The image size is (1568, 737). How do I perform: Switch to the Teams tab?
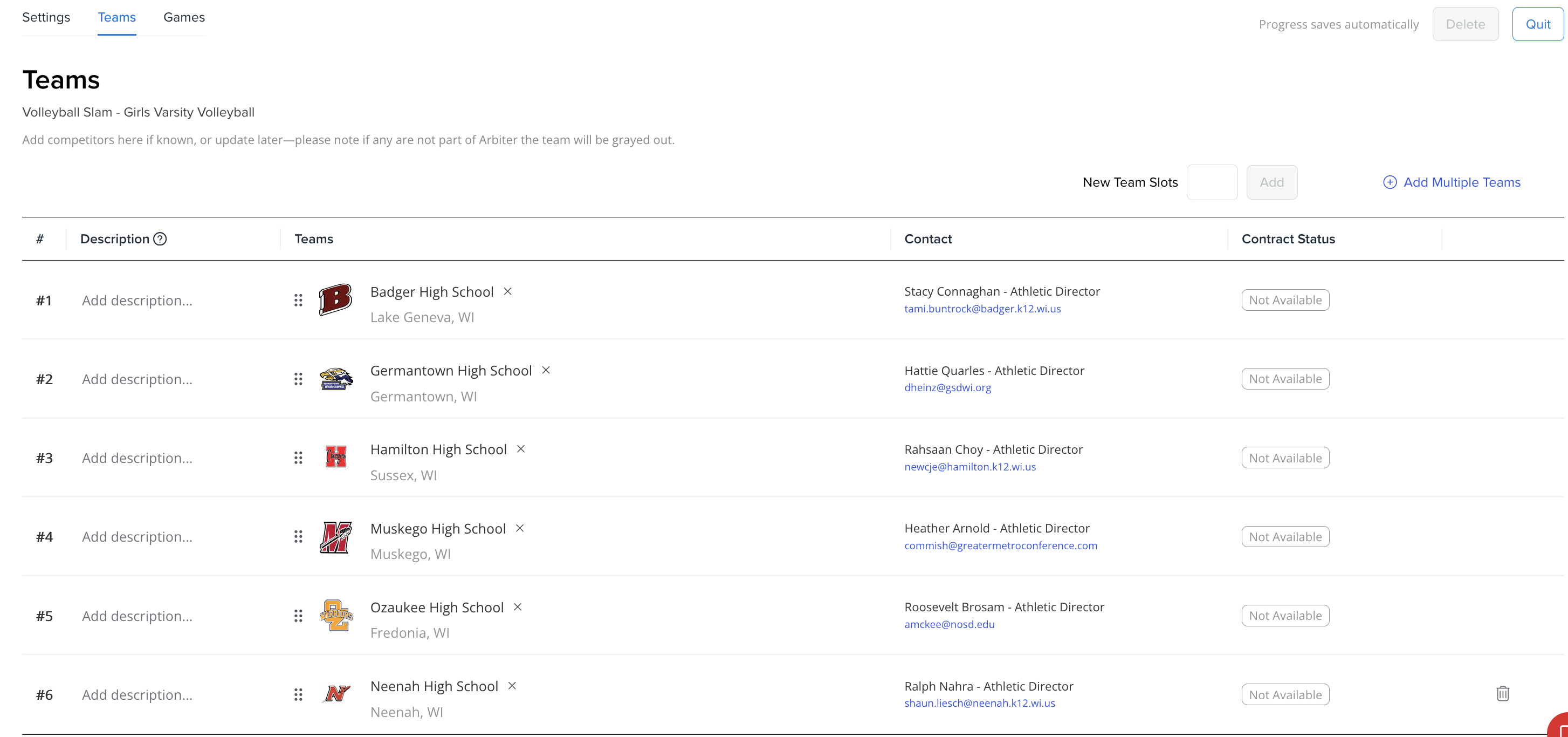117,17
